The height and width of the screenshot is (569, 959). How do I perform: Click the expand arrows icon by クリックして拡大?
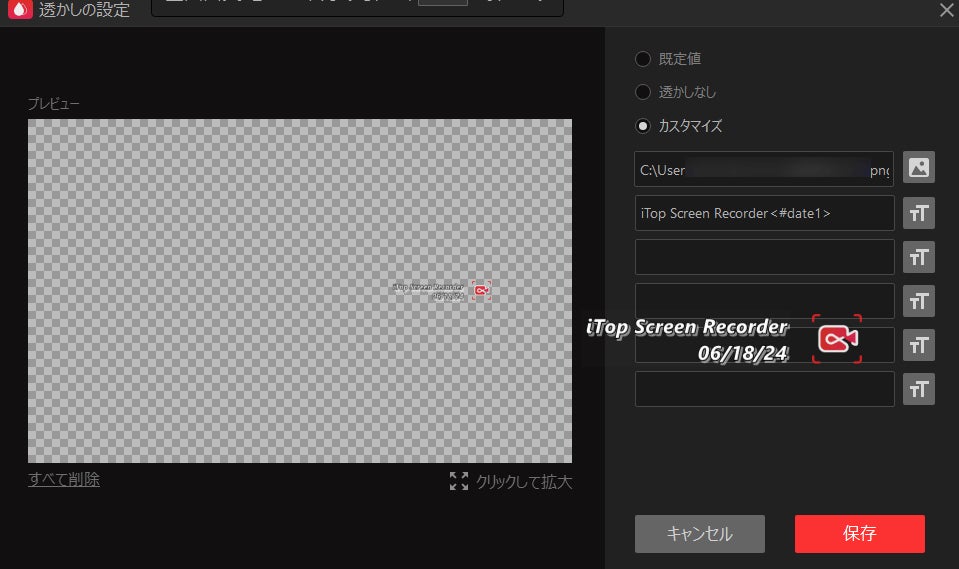(x=459, y=481)
